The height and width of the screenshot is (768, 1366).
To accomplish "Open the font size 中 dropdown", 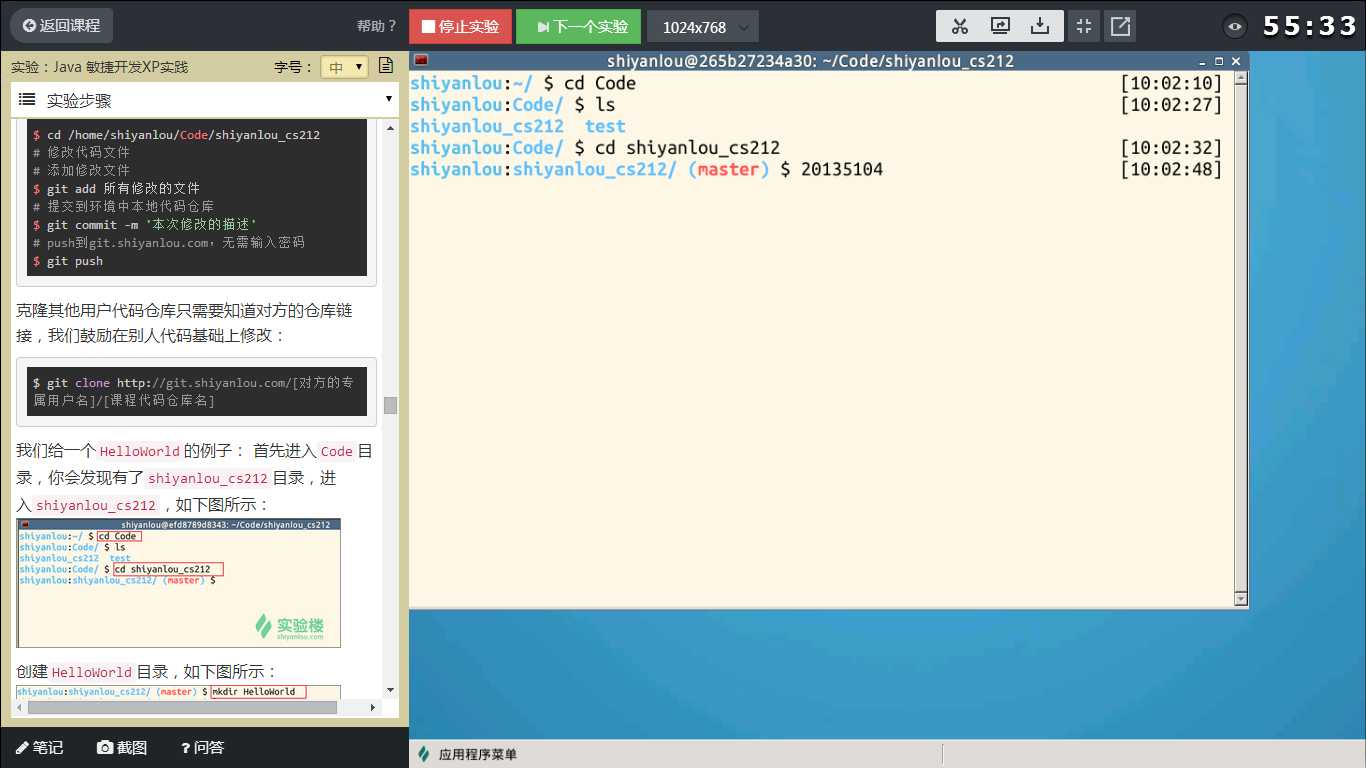I will click(345, 67).
